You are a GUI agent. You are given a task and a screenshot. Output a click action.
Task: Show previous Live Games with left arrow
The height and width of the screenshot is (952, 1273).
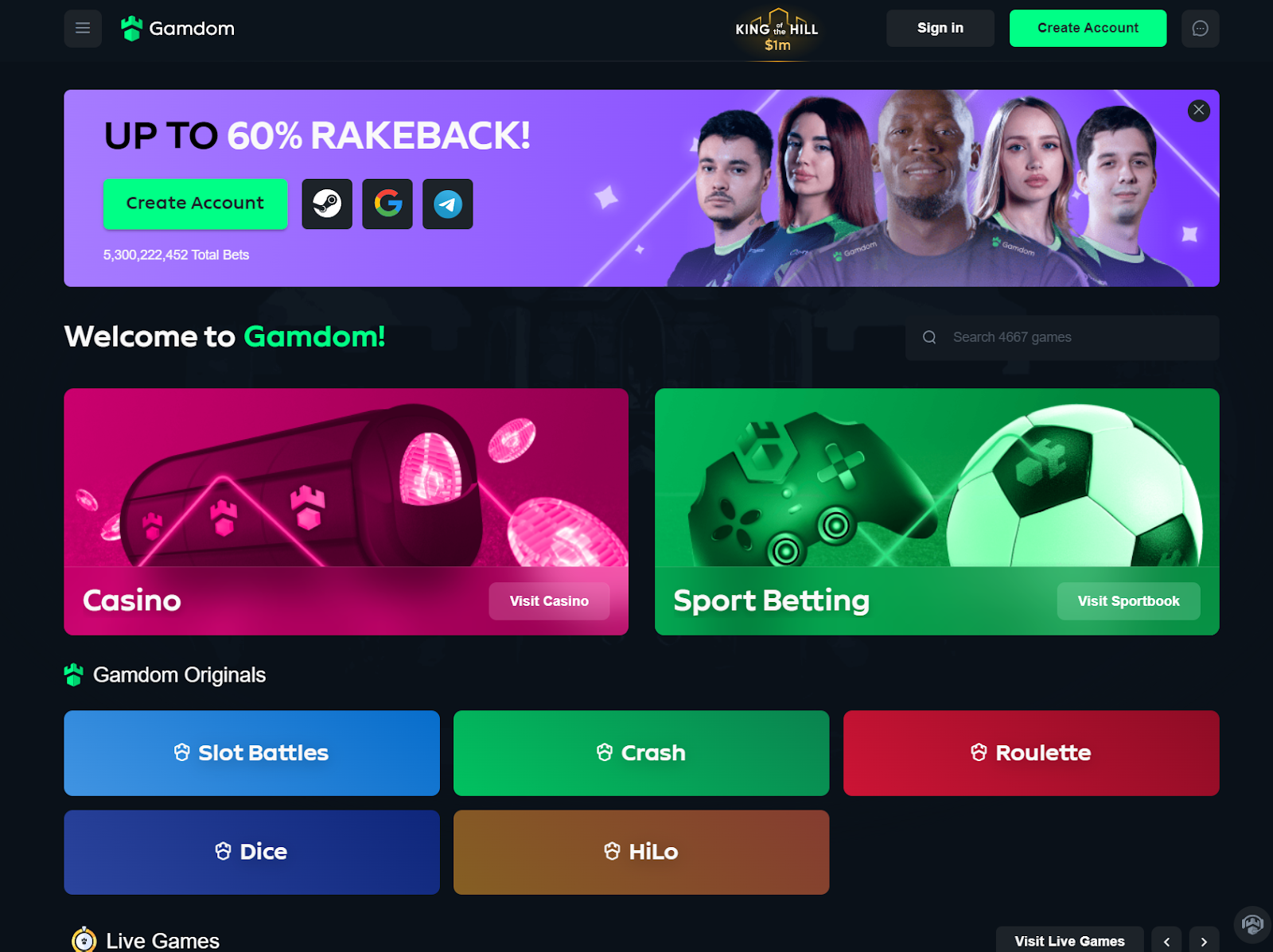[1166, 941]
